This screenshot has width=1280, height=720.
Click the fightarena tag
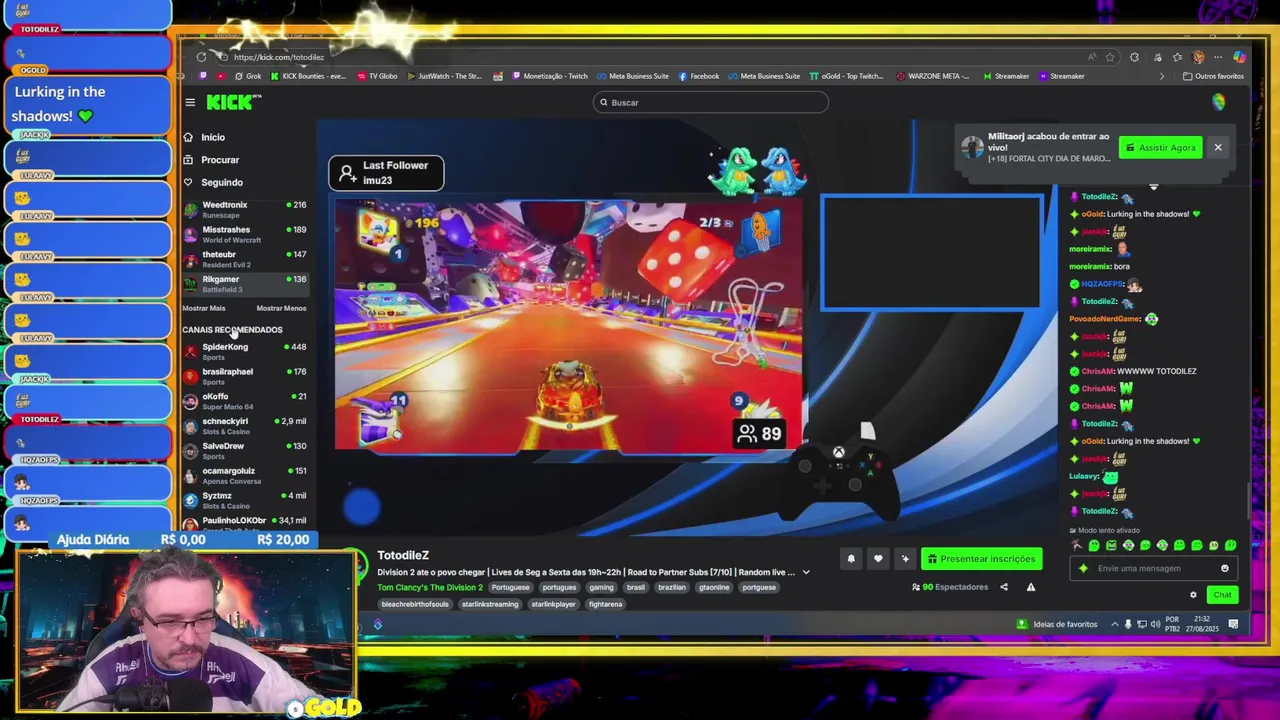tap(605, 604)
